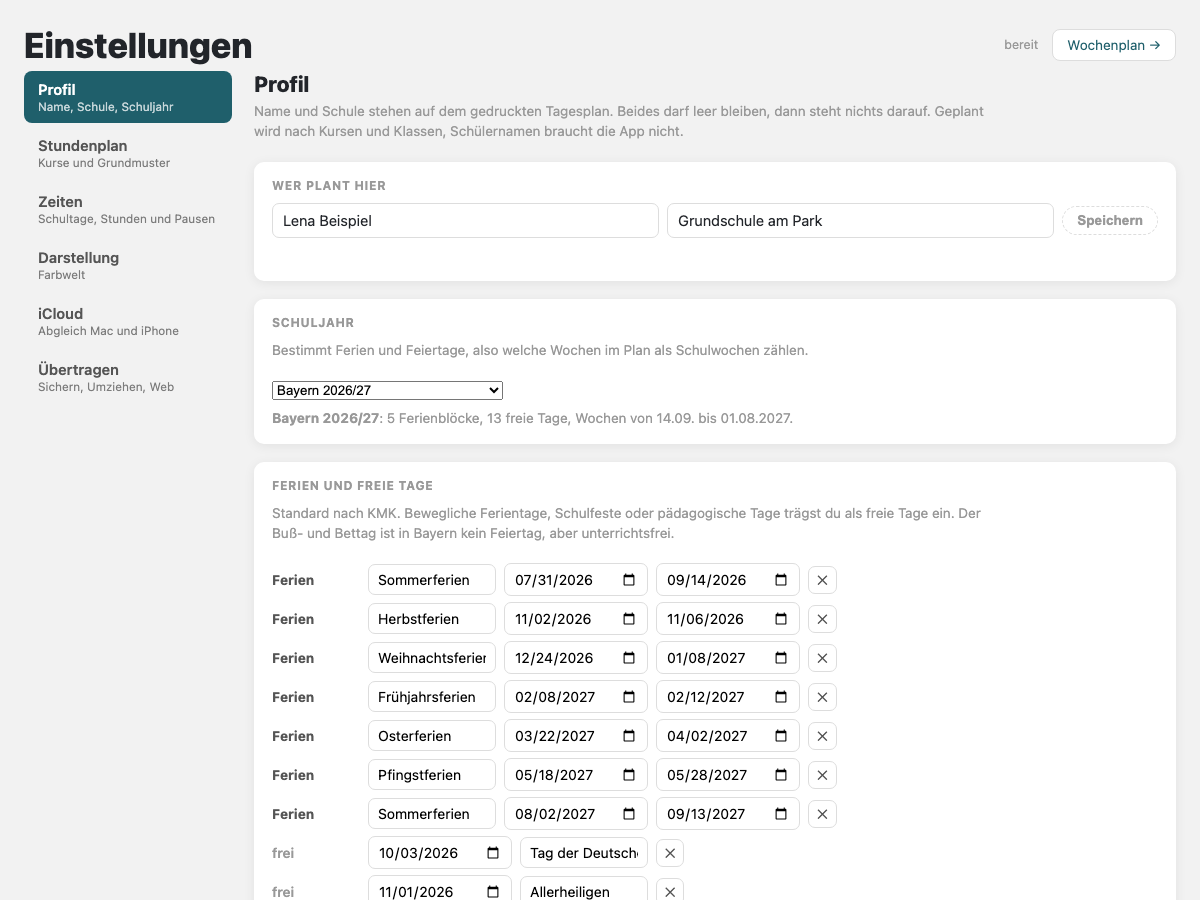Open the Bayern 2026/27 school year dropdown
The width and height of the screenshot is (1200, 900).
(387, 390)
